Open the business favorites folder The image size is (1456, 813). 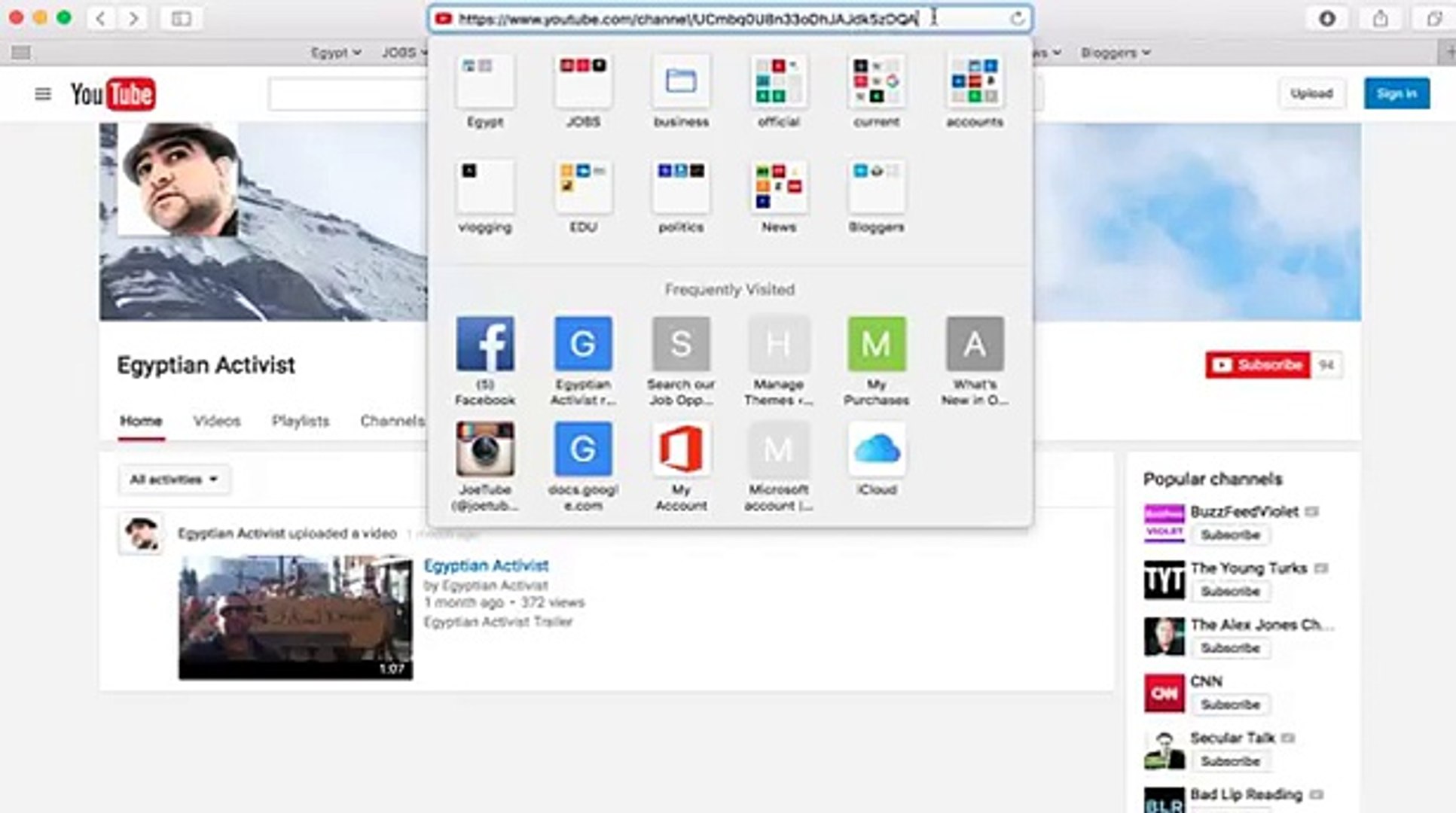point(680,81)
